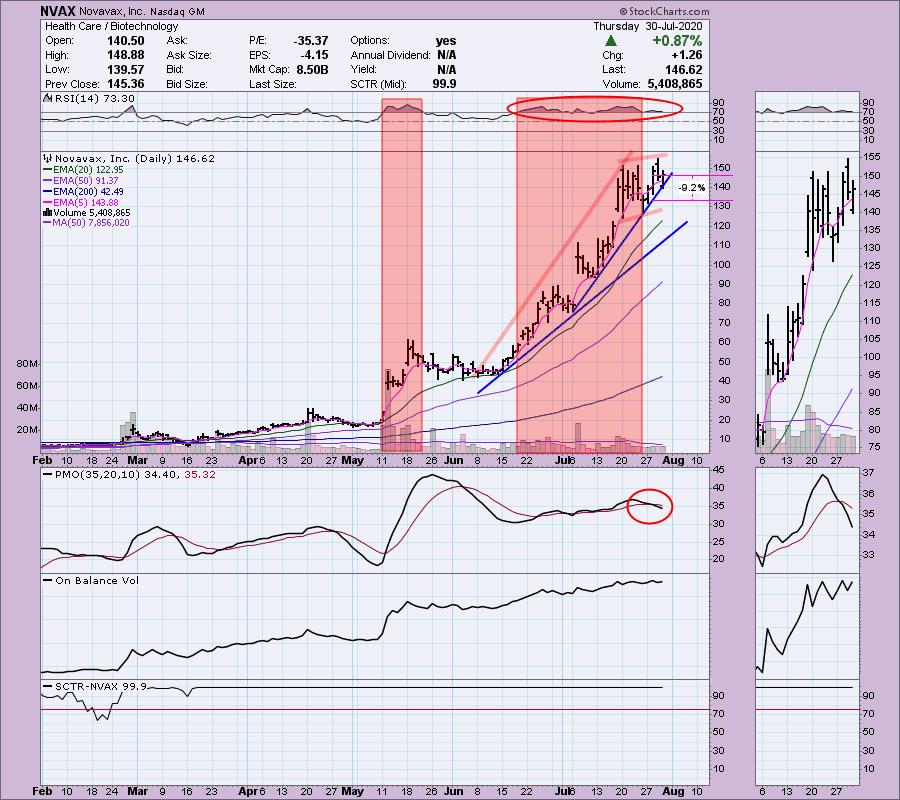This screenshot has height=800, width=900.
Task: Click the High price 148.88
Action: click(126, 55)
